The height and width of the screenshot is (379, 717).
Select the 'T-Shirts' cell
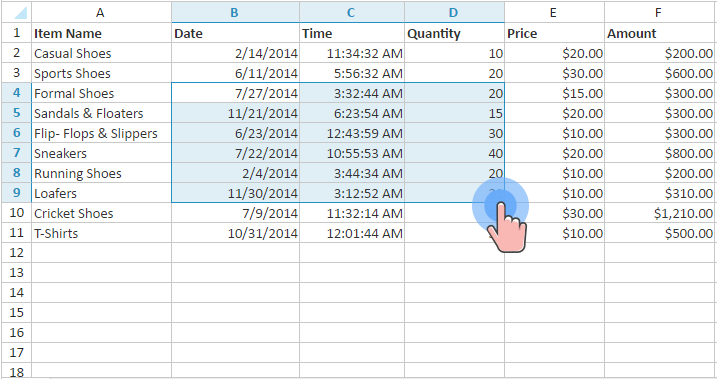[x=101, y=233]
